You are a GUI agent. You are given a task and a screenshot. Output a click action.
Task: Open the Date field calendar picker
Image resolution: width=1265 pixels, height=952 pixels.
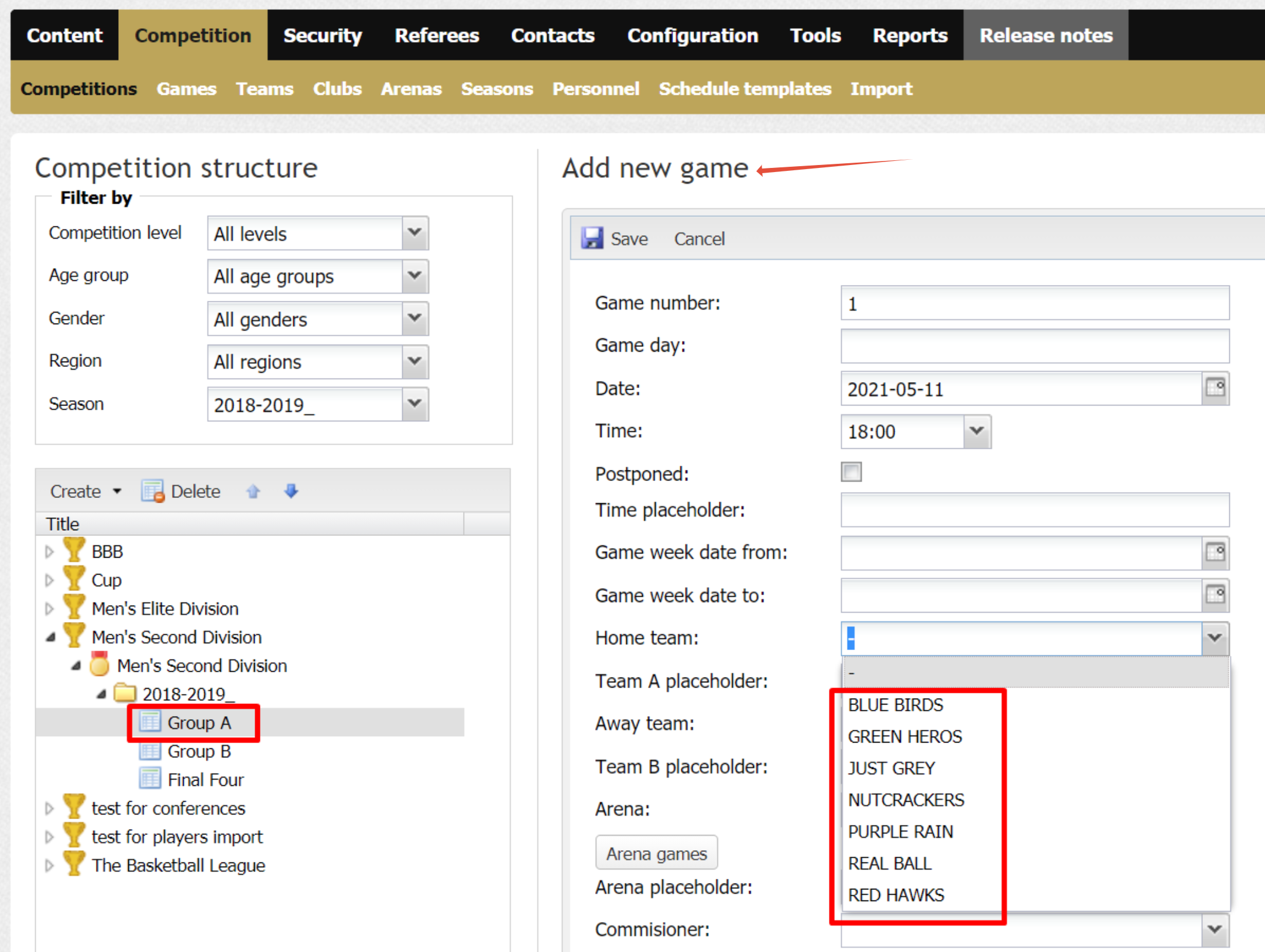pyautogui.click(x=1215, y=388)
